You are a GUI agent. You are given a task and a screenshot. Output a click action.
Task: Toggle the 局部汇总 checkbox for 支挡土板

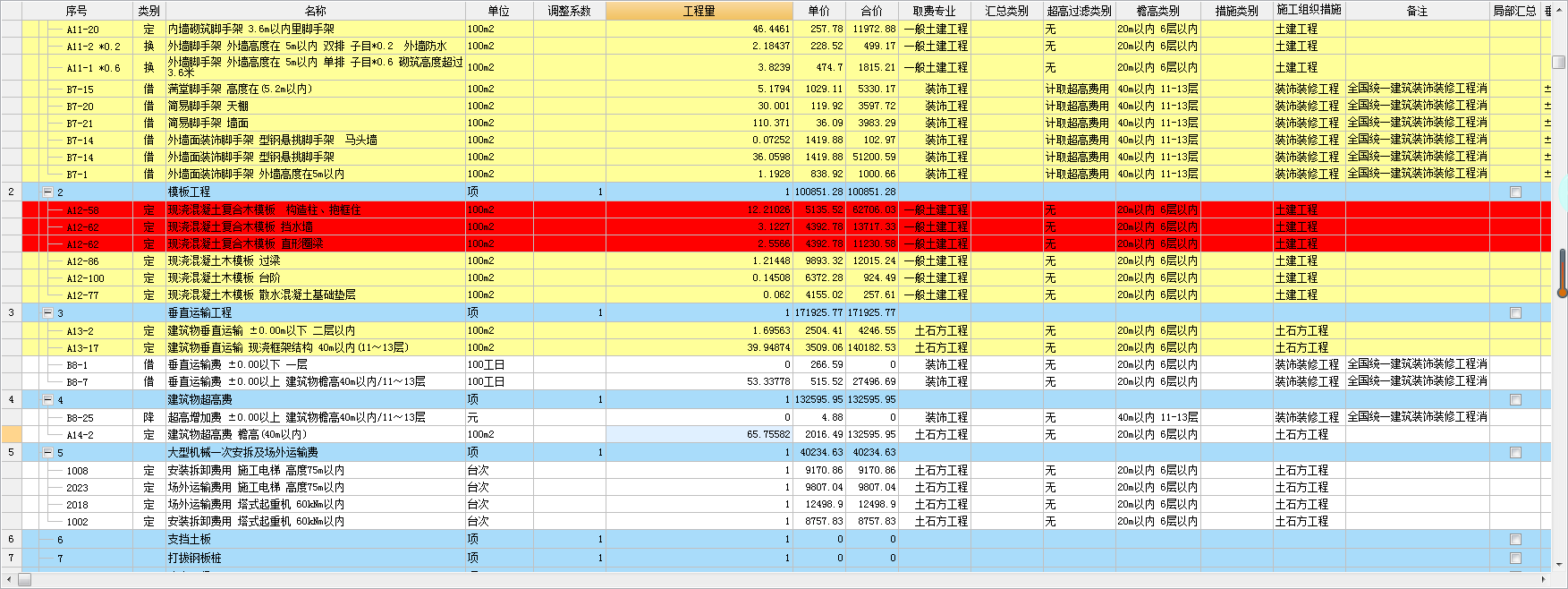click(1515, 539)
